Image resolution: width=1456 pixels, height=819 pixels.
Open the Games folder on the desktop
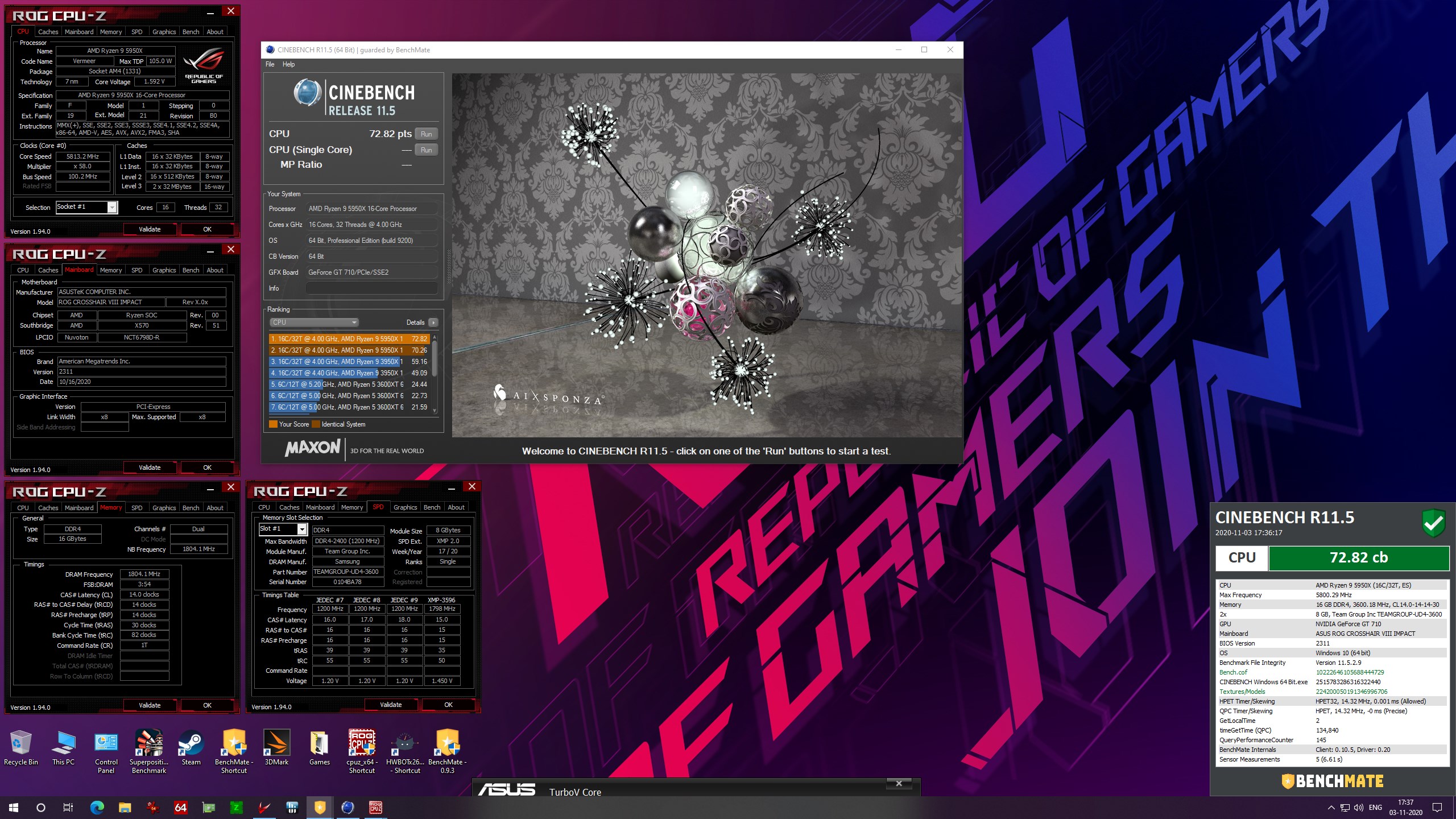coord(319,748)
